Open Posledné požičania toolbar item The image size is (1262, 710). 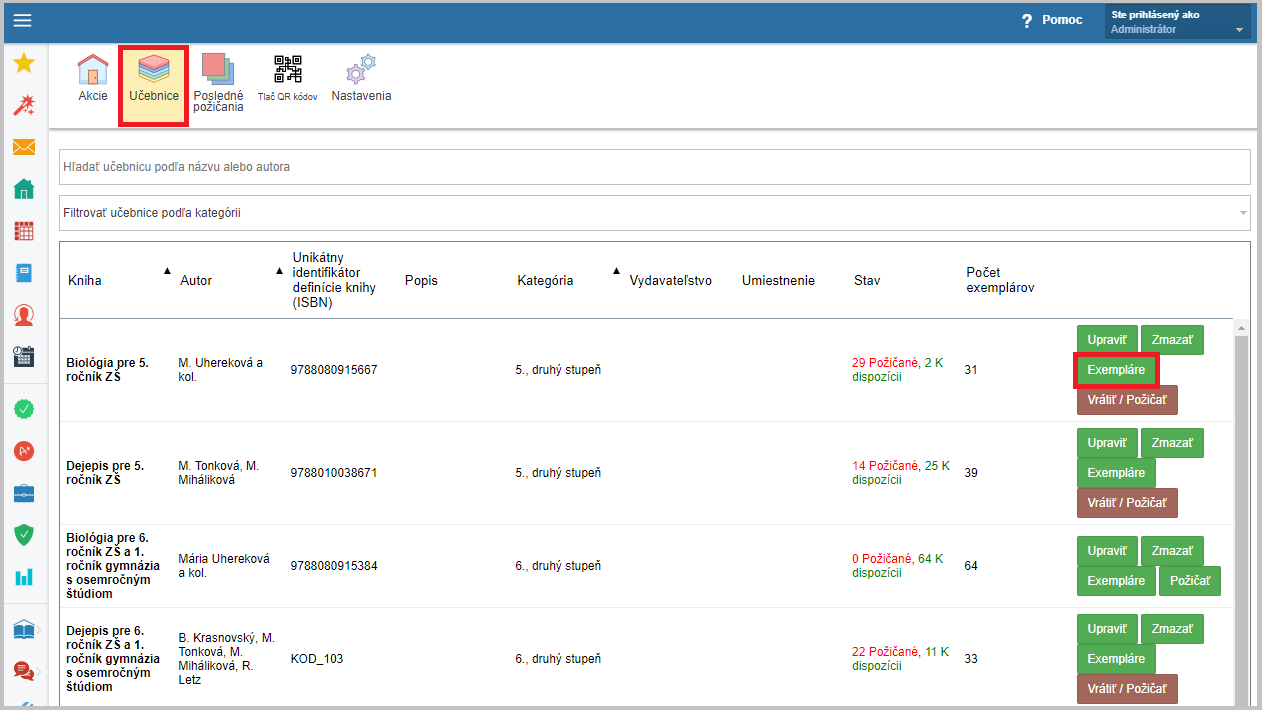pyautogui.click(x=218, y=82)
